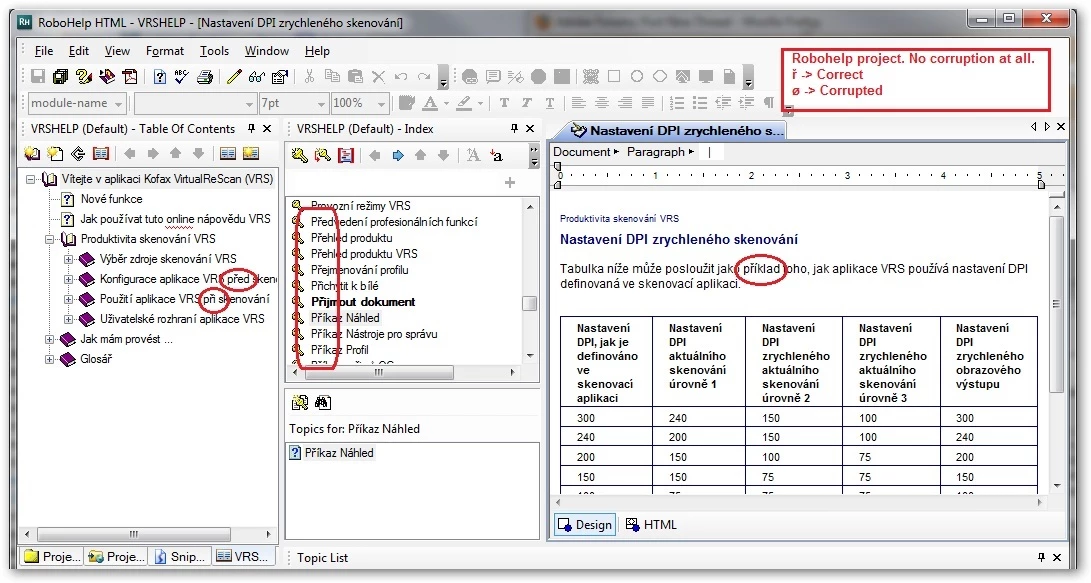1091x583 pixels.
Task: Toggle pin on Index pane
Action: coord(514,128)
